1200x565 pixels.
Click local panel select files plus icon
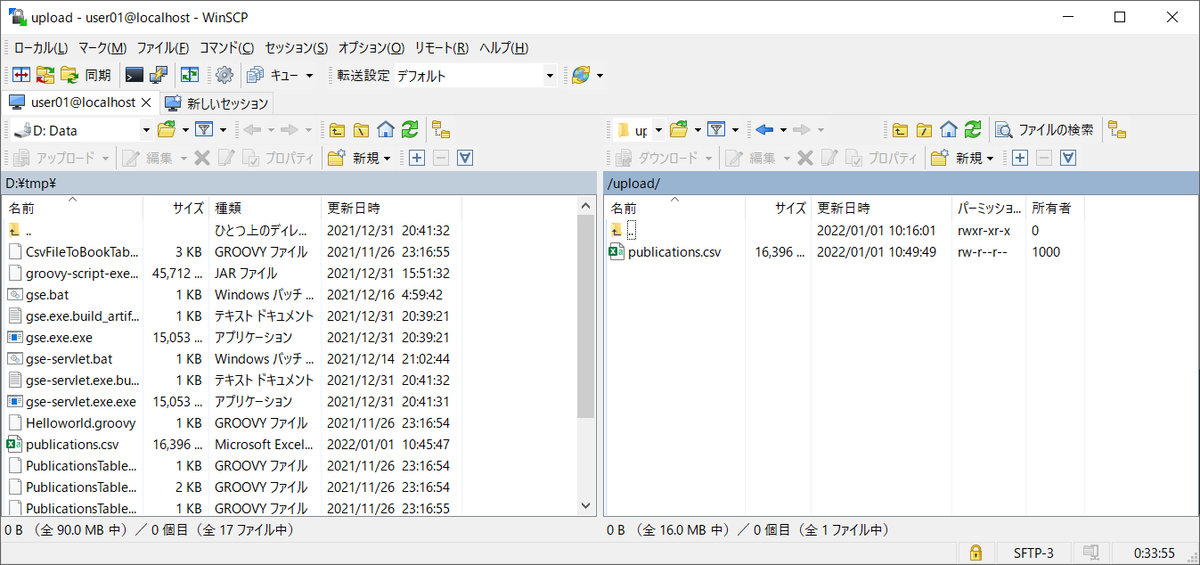(417, 157)
